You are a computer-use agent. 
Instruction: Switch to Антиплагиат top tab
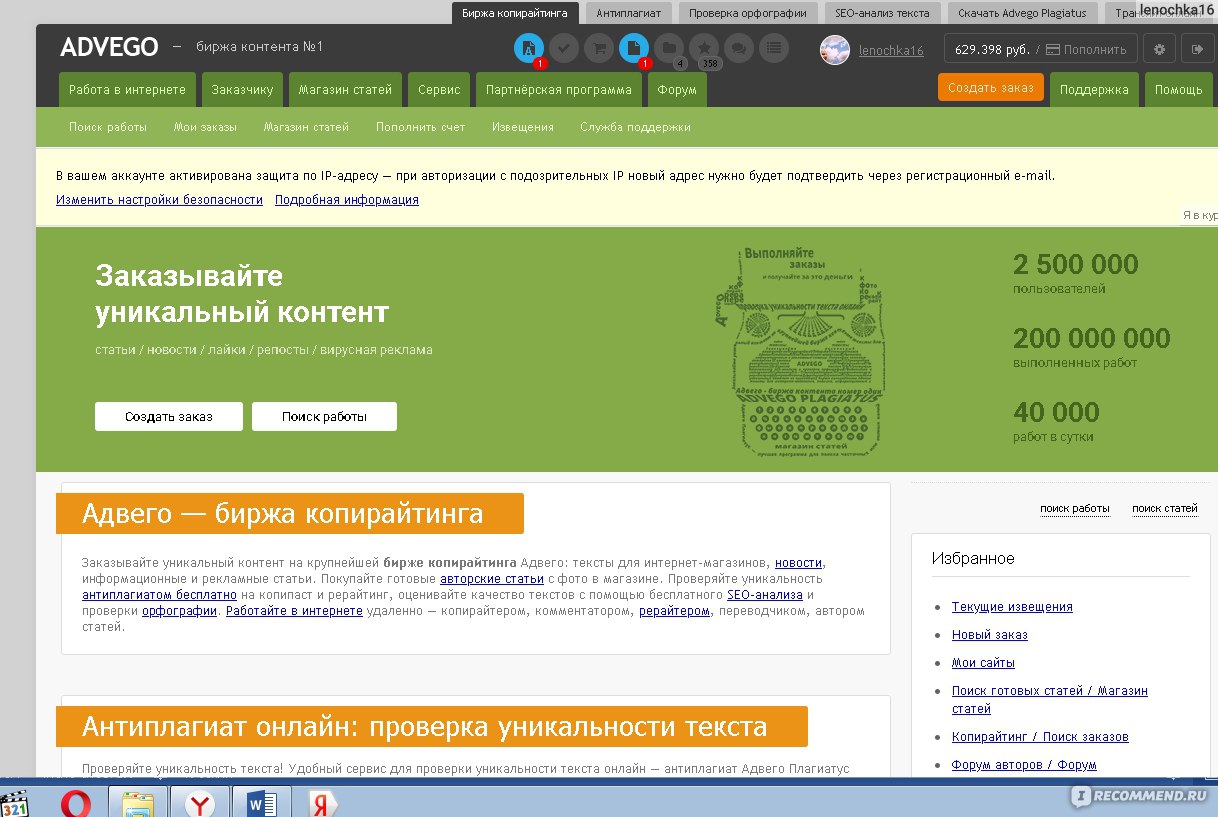point(628,13)
